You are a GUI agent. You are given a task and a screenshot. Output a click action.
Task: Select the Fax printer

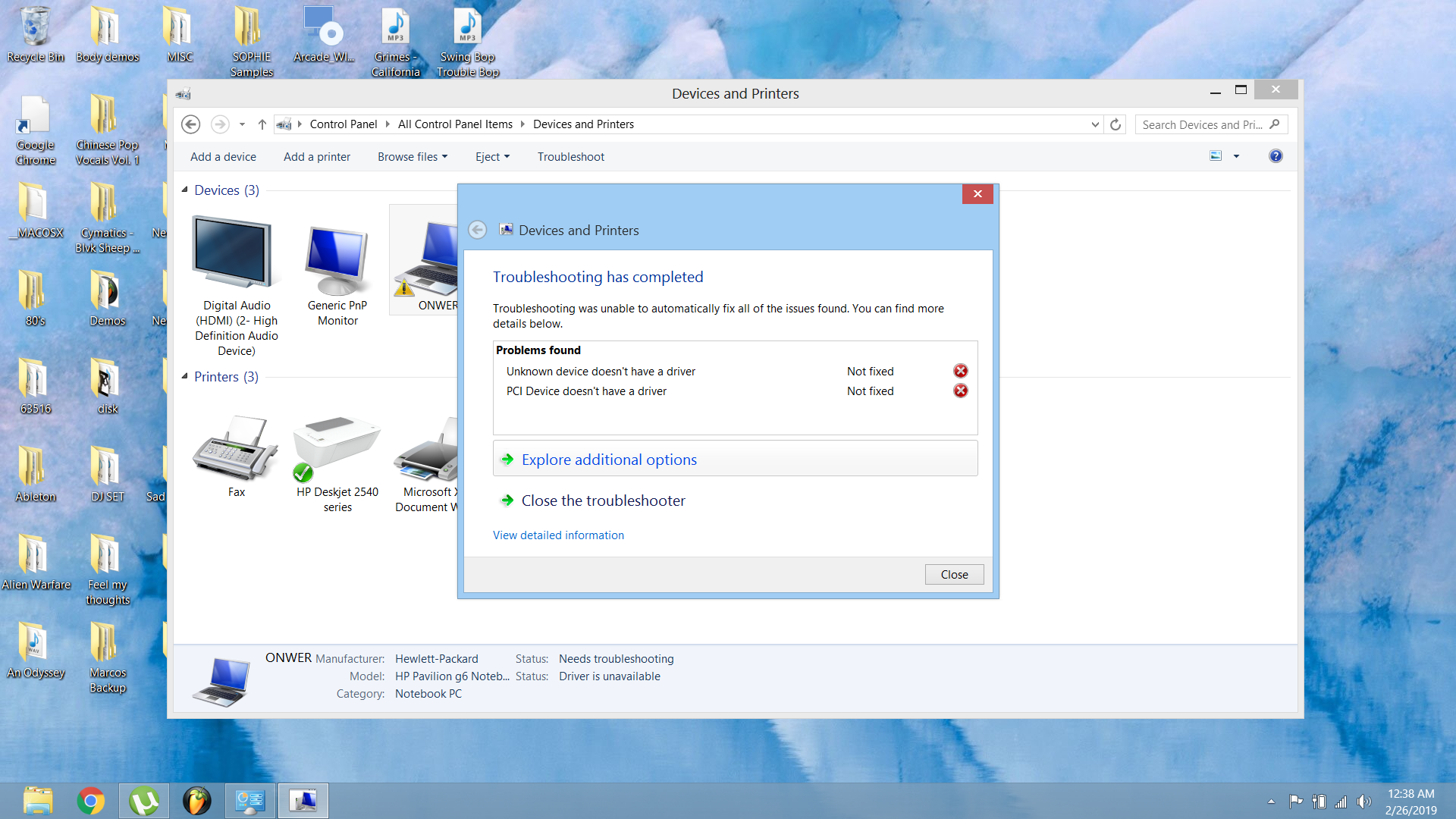[x=236, y=447]
